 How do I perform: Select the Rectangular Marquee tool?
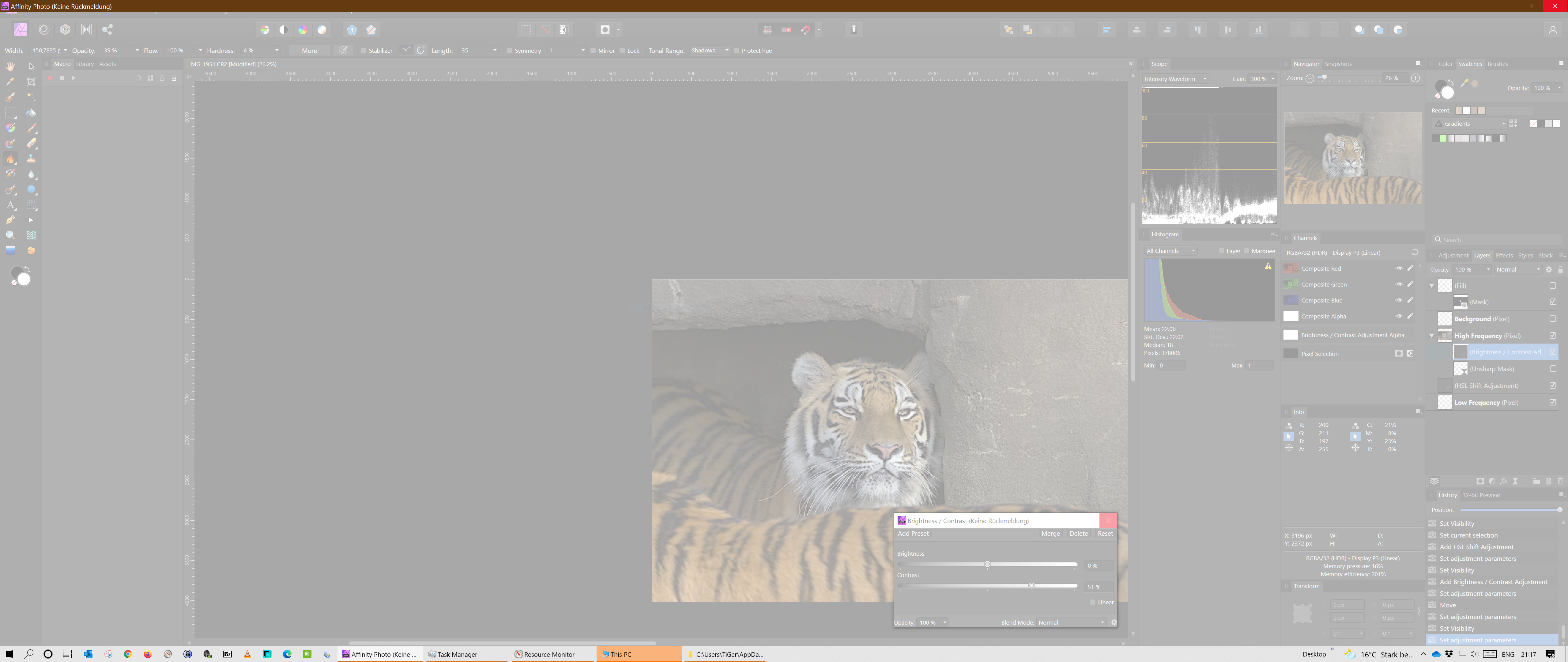pyautogui.click(x=10, y=113)
